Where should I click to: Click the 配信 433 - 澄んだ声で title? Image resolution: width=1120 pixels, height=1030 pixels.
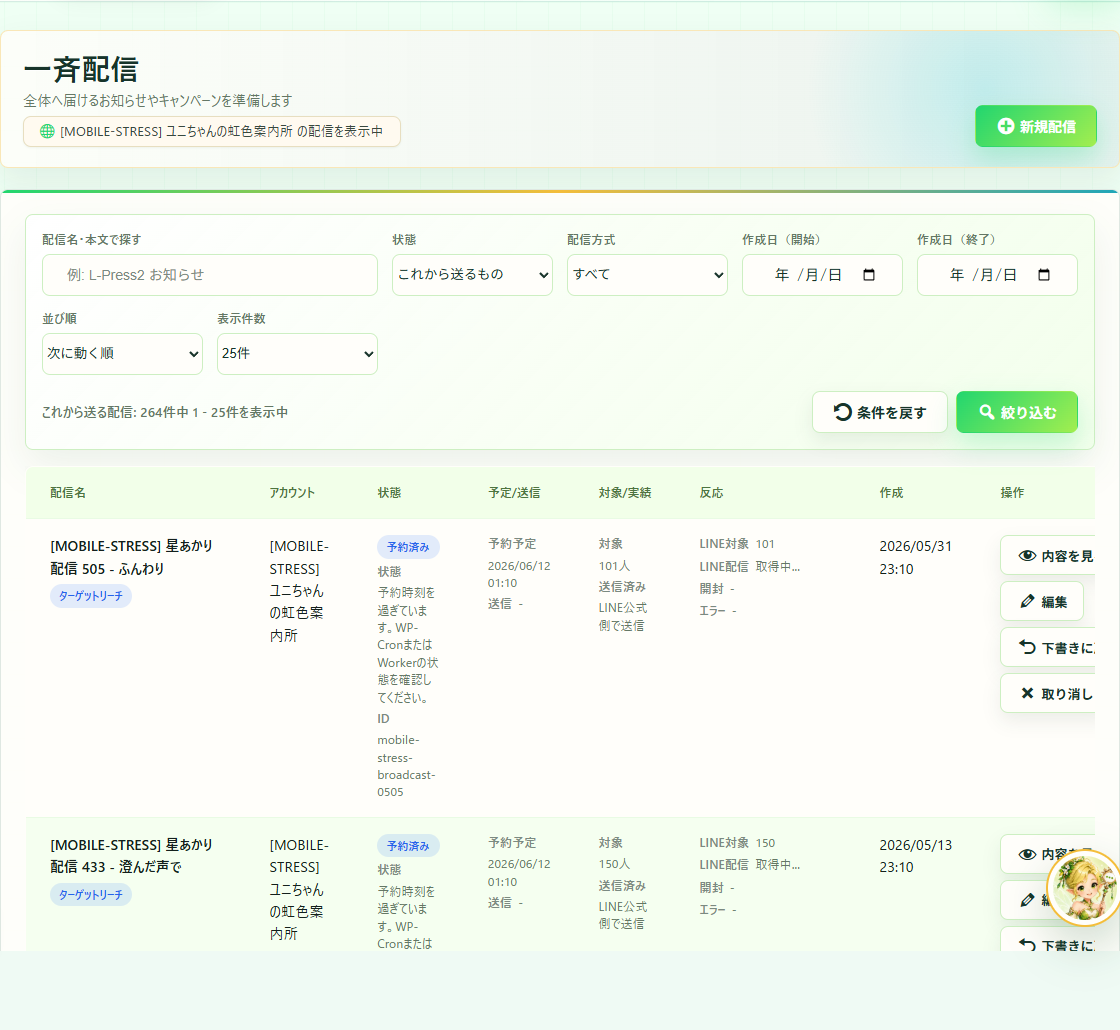pos(131,856)
